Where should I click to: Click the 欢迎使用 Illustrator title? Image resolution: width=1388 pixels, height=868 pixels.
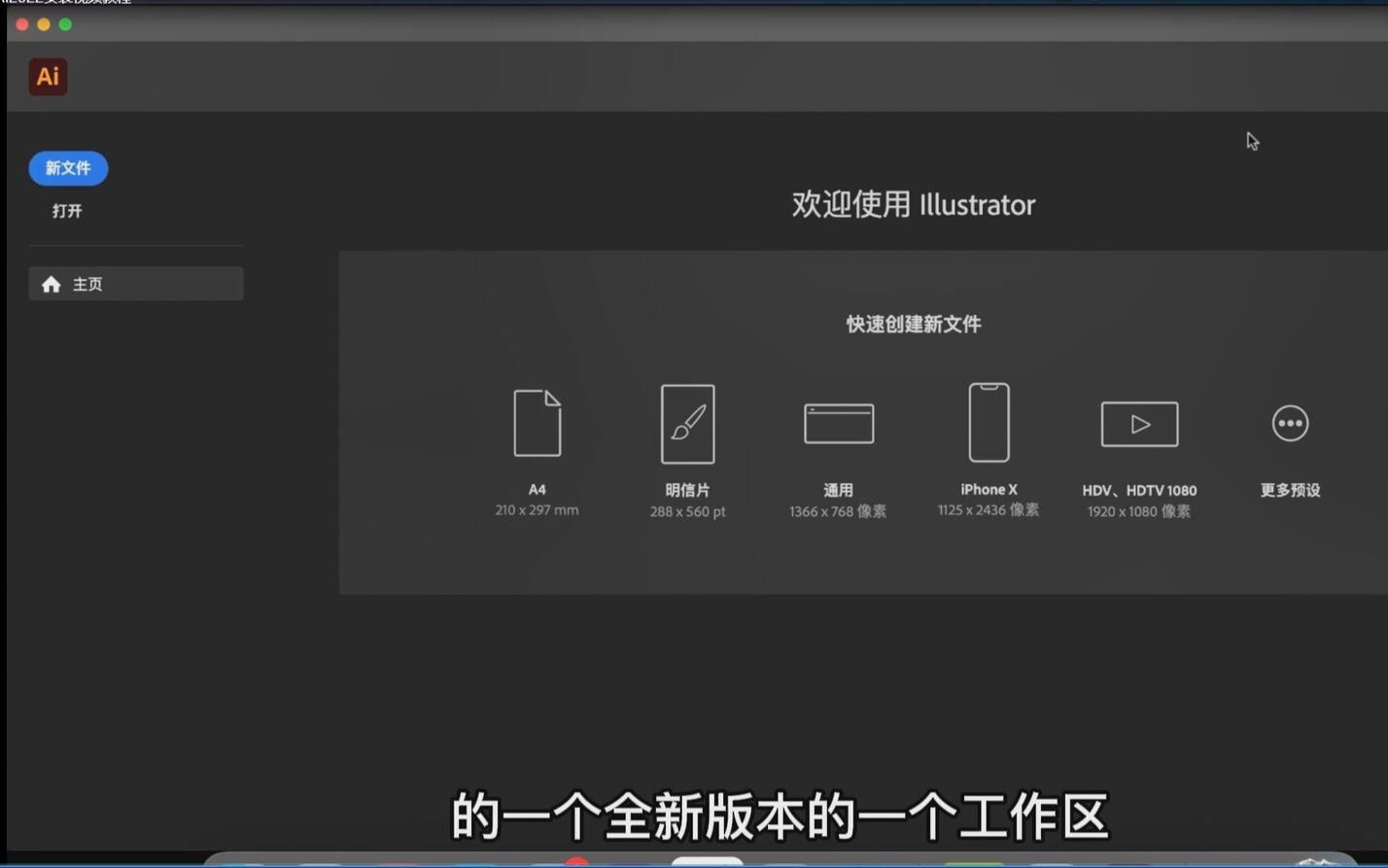[x=914, y=204]
